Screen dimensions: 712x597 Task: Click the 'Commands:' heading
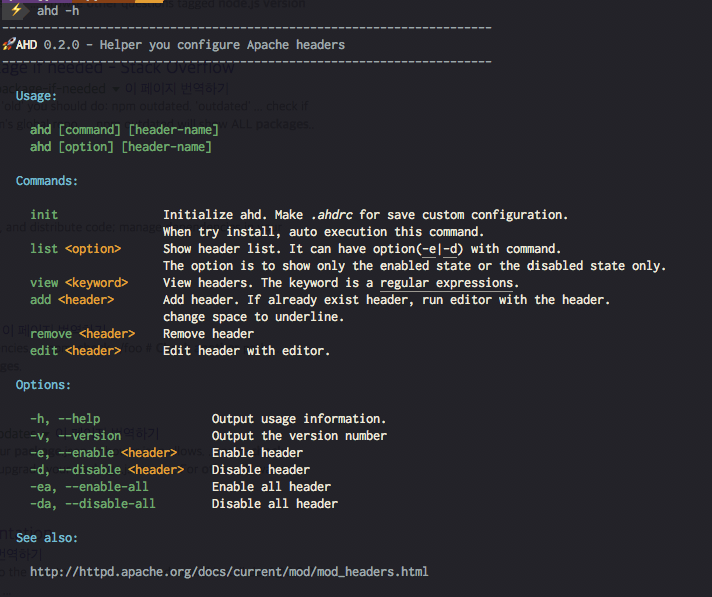tap(47, 181)
